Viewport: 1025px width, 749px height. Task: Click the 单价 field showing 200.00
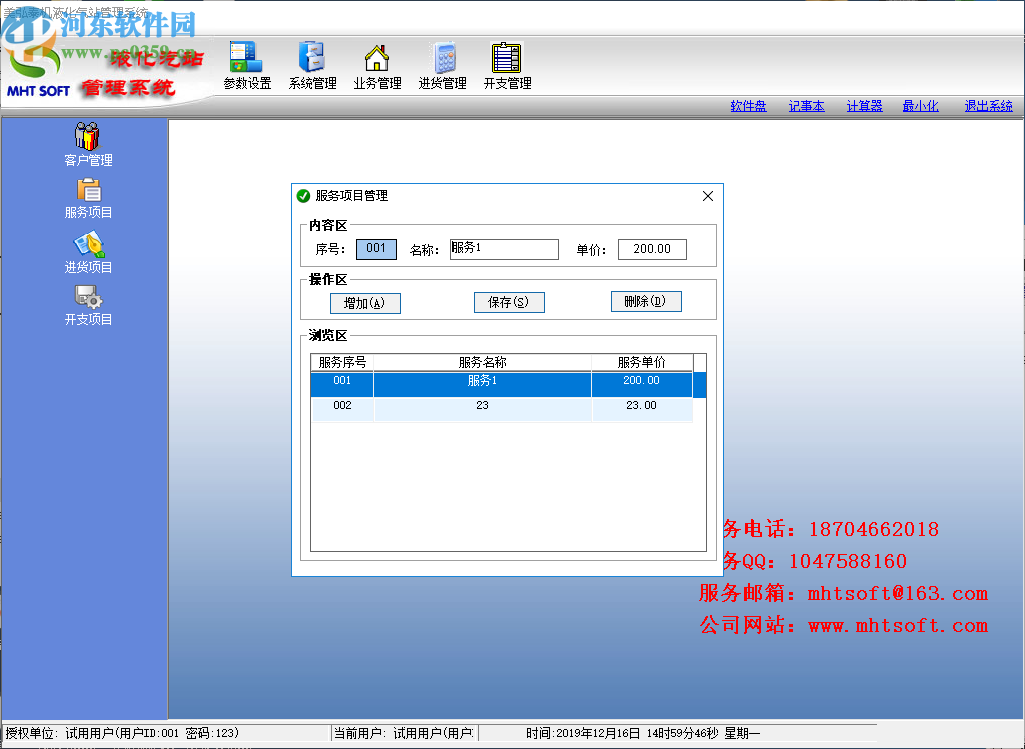(652, 249)
